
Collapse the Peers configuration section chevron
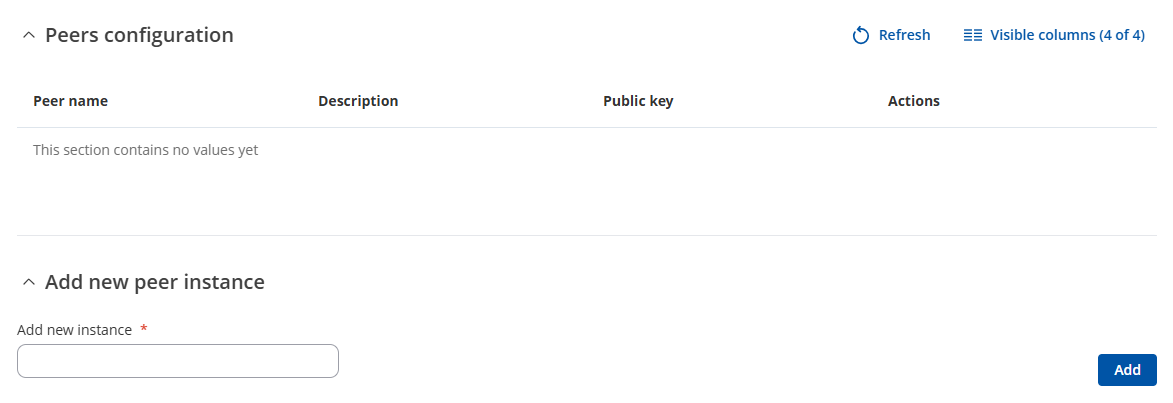click(x=29, y=35)
